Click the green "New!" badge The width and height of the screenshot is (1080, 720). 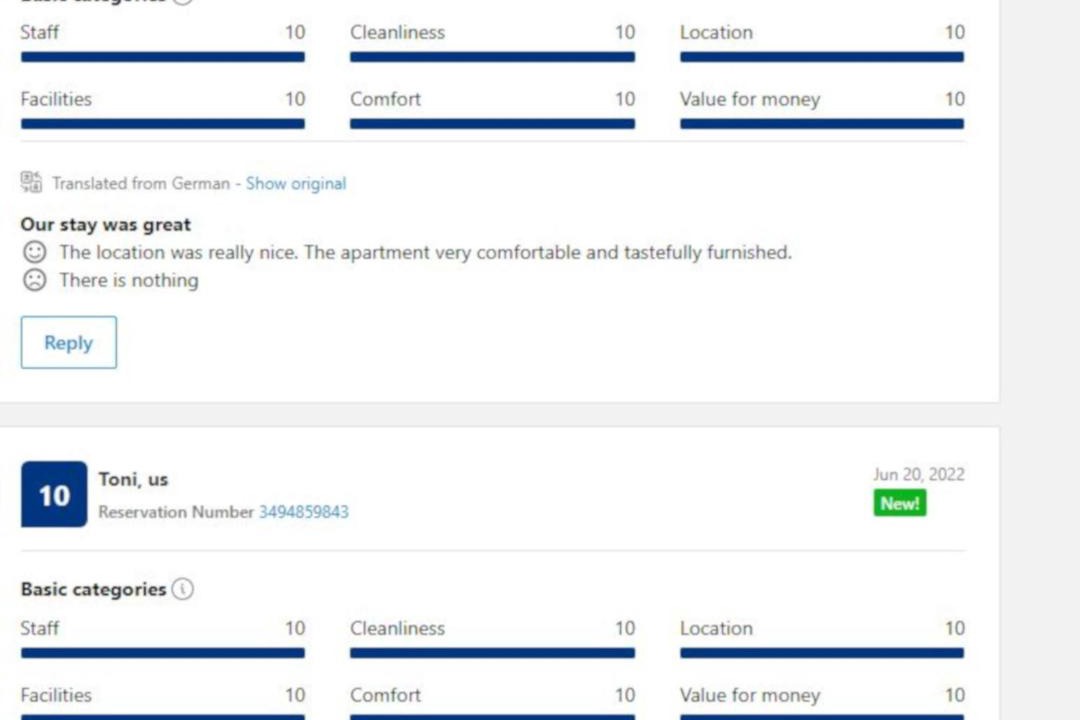click(x=900, y=503)
